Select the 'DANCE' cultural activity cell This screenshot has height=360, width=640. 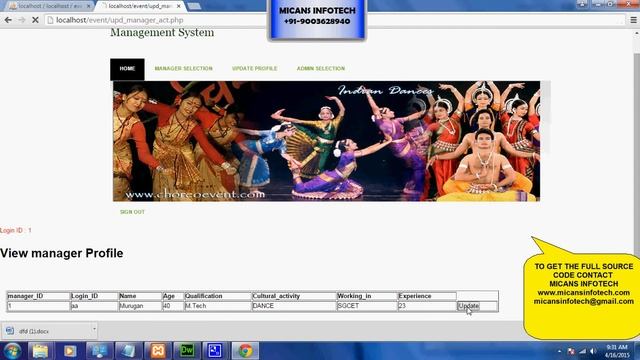pos(293,306)
